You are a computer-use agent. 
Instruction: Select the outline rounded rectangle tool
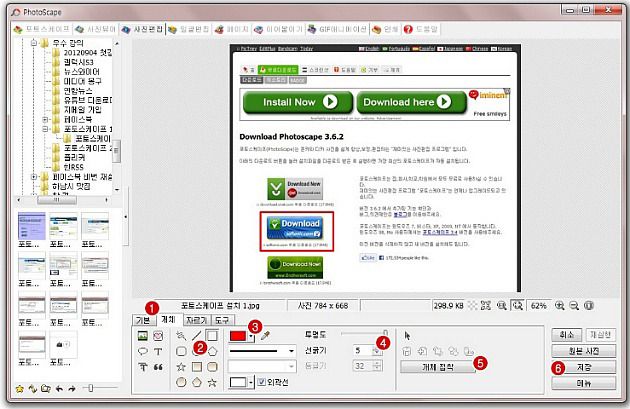click(x=181, y=352)
